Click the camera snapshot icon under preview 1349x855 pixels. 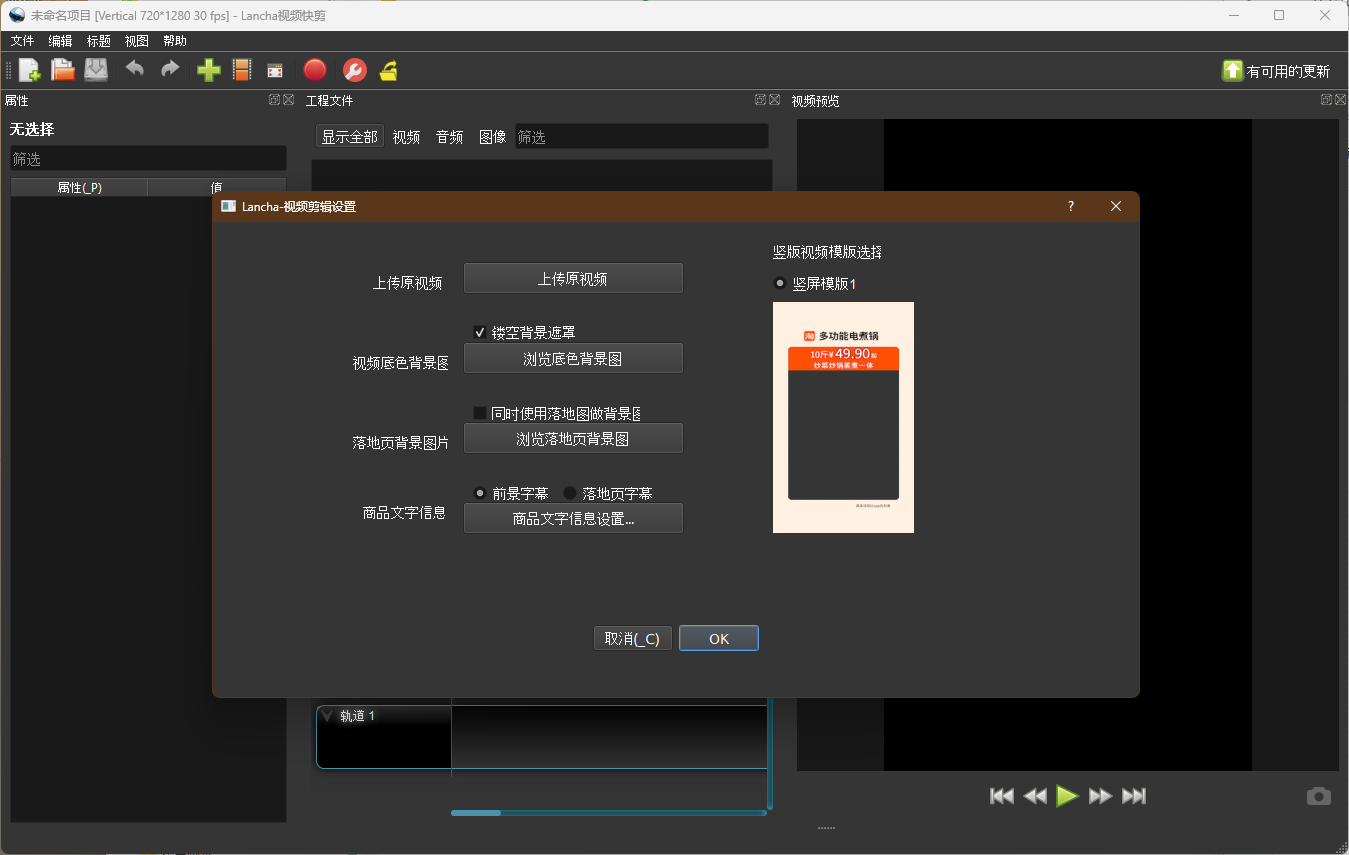tap(1318, 796)
